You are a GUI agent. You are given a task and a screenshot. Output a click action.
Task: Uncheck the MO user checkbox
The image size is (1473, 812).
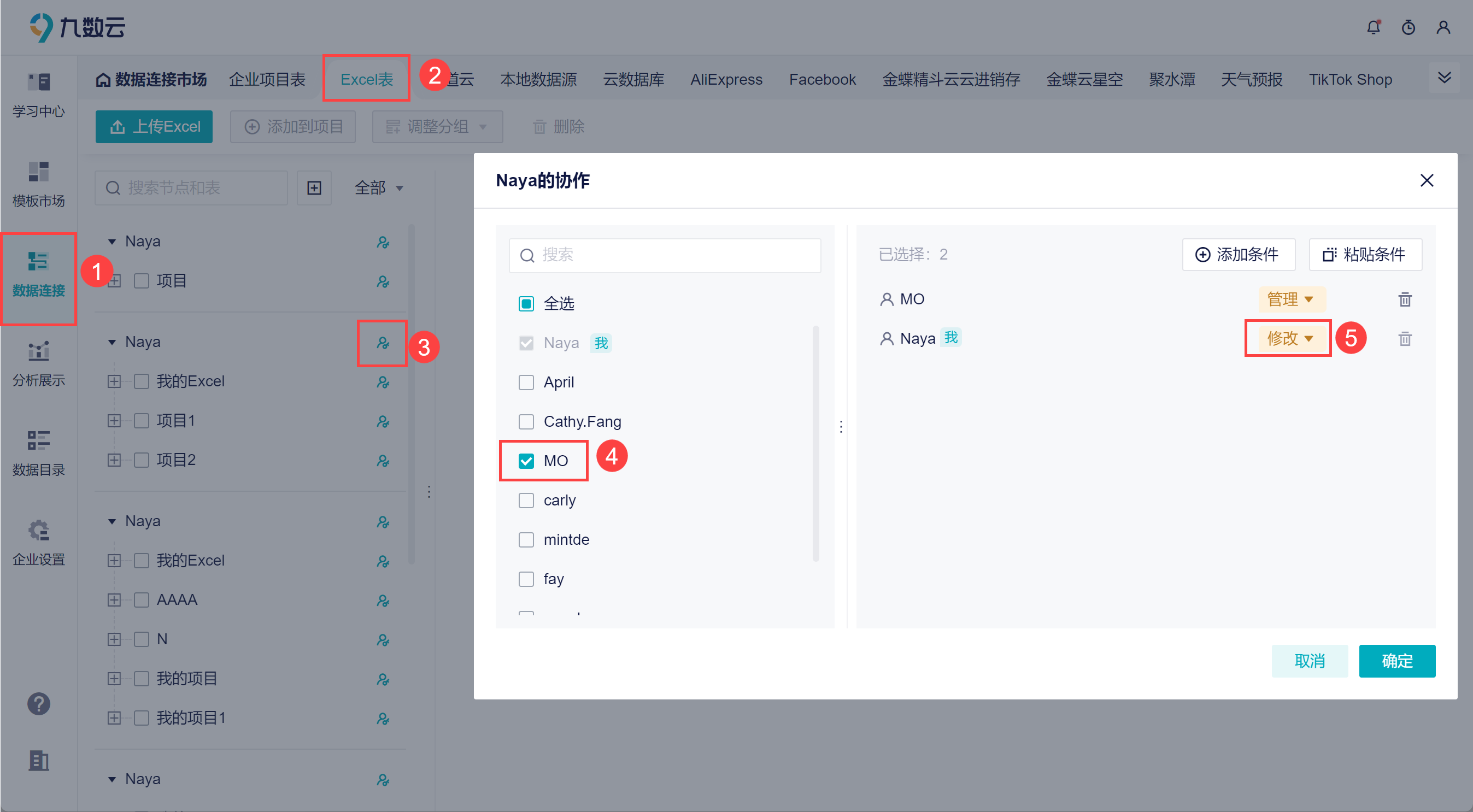[526, 461]
